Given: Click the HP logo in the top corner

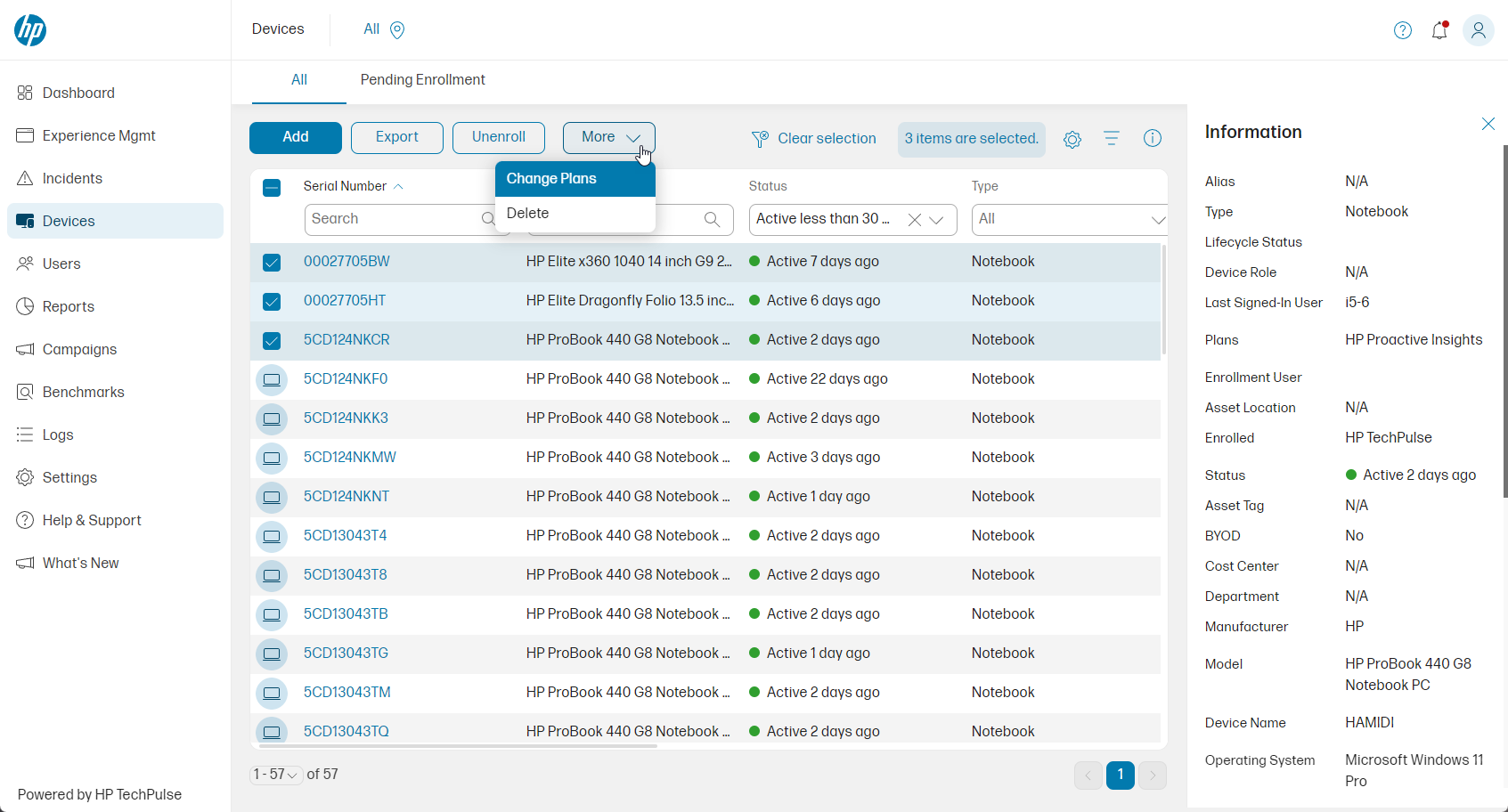Looking at the screenshot, I should [x=29, y=29].
